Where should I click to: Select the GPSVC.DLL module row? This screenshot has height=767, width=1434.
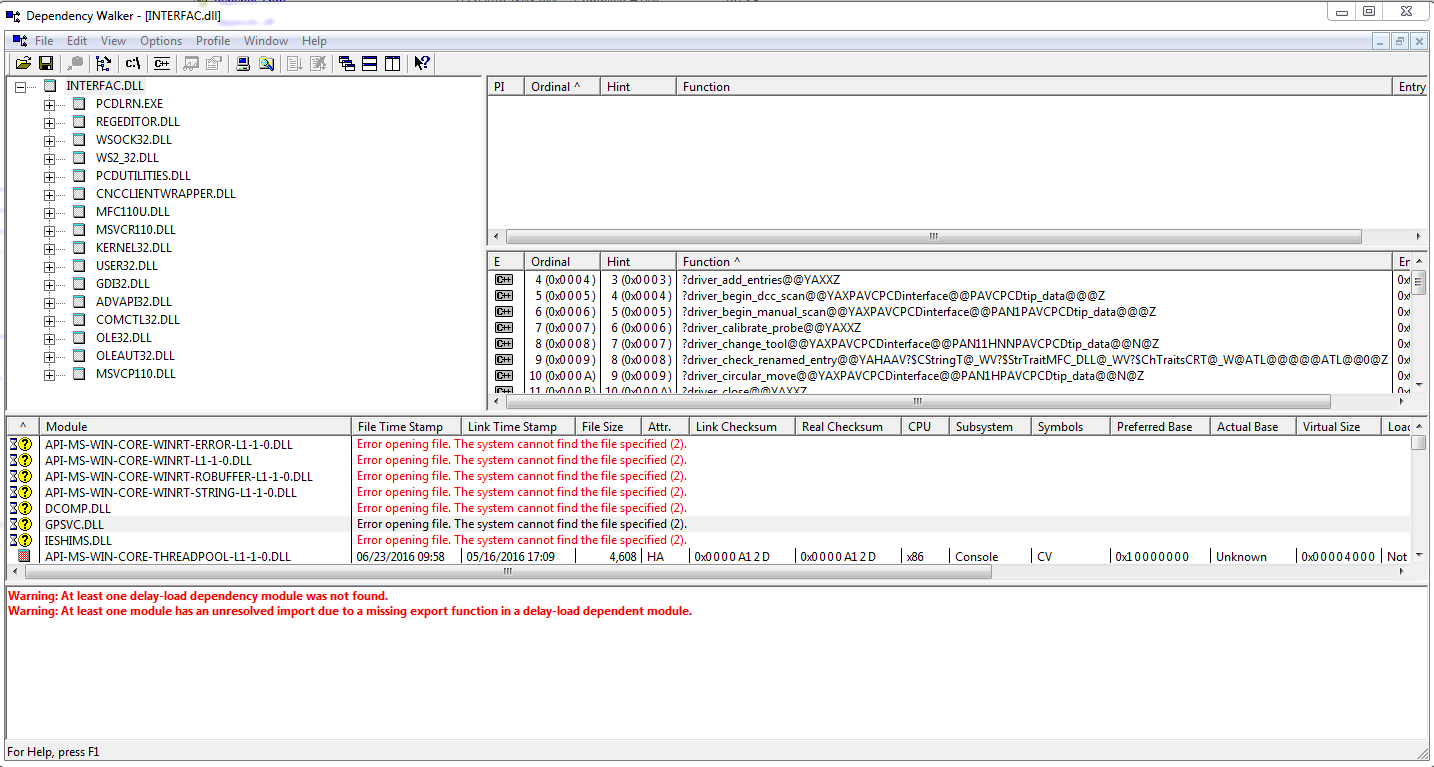coord(708,524)
